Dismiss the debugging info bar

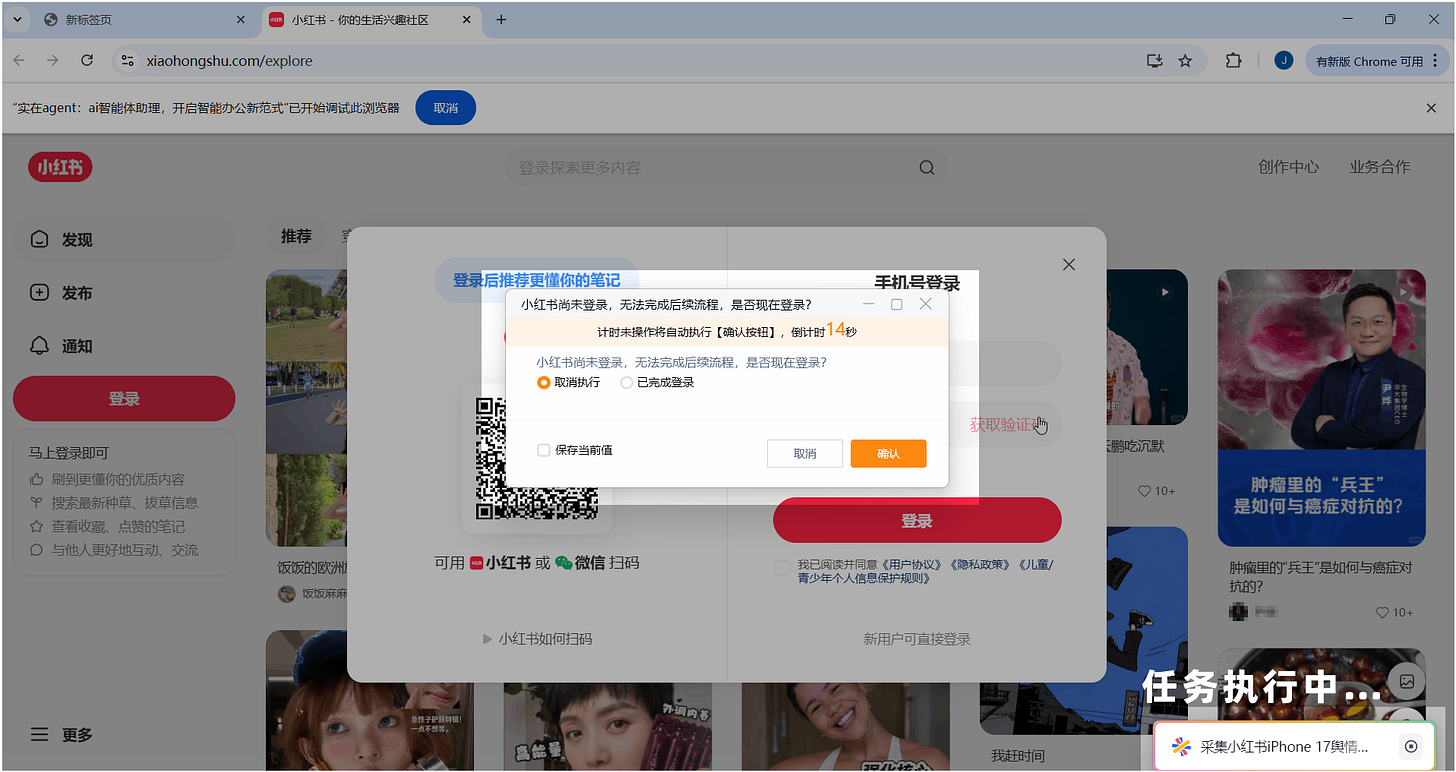(1431, 107)
